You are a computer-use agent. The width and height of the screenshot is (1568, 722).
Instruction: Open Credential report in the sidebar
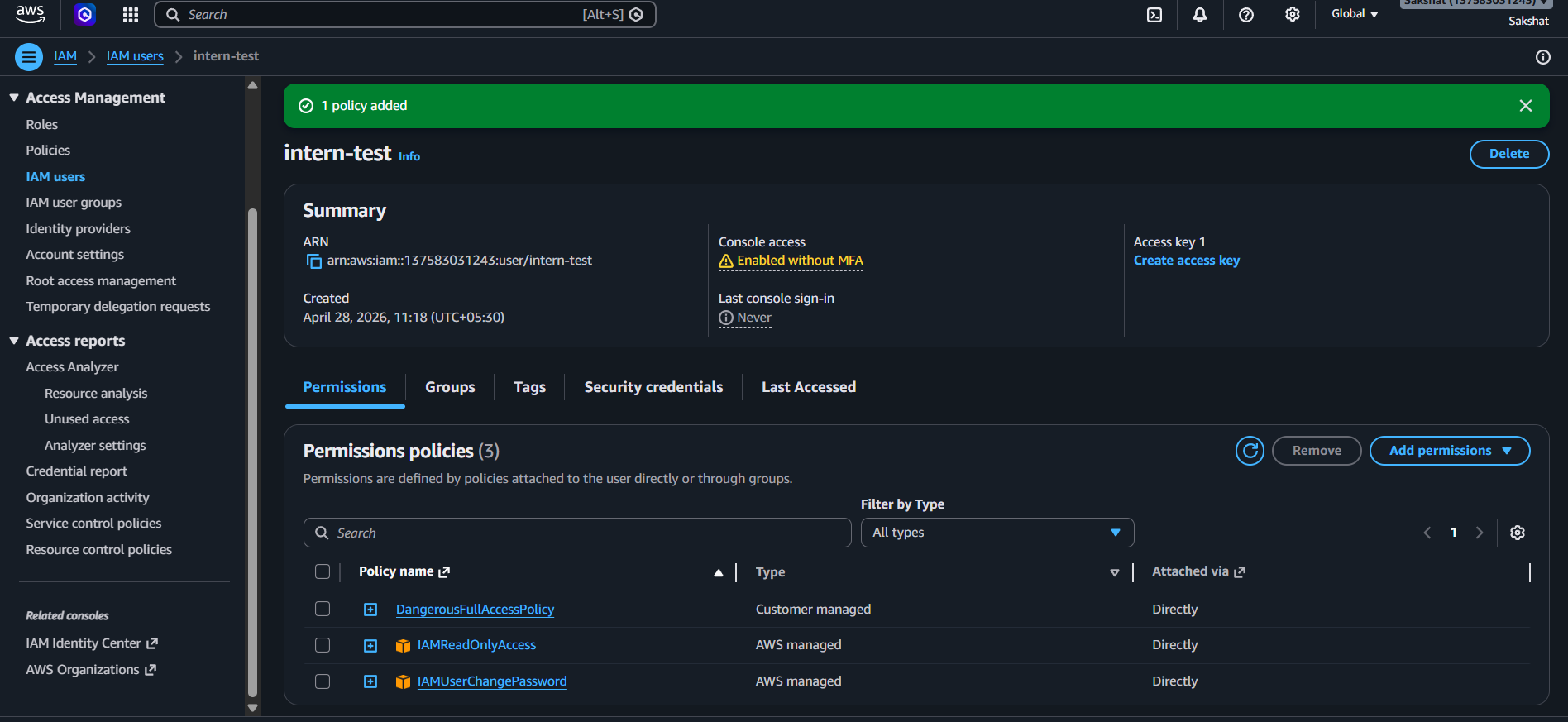(77, 471)
